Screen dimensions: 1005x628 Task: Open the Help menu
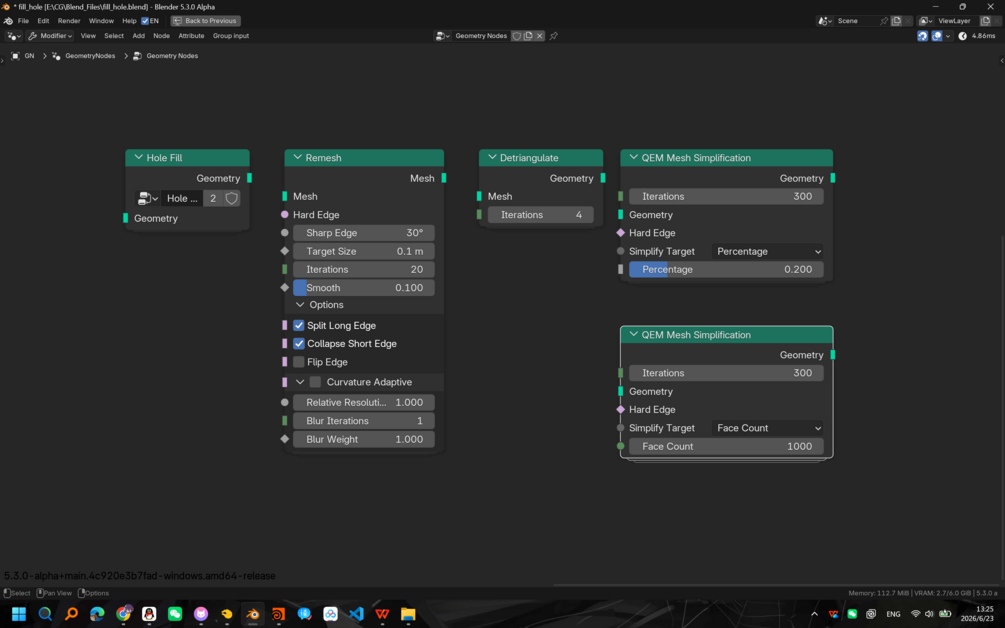[129, 21]
